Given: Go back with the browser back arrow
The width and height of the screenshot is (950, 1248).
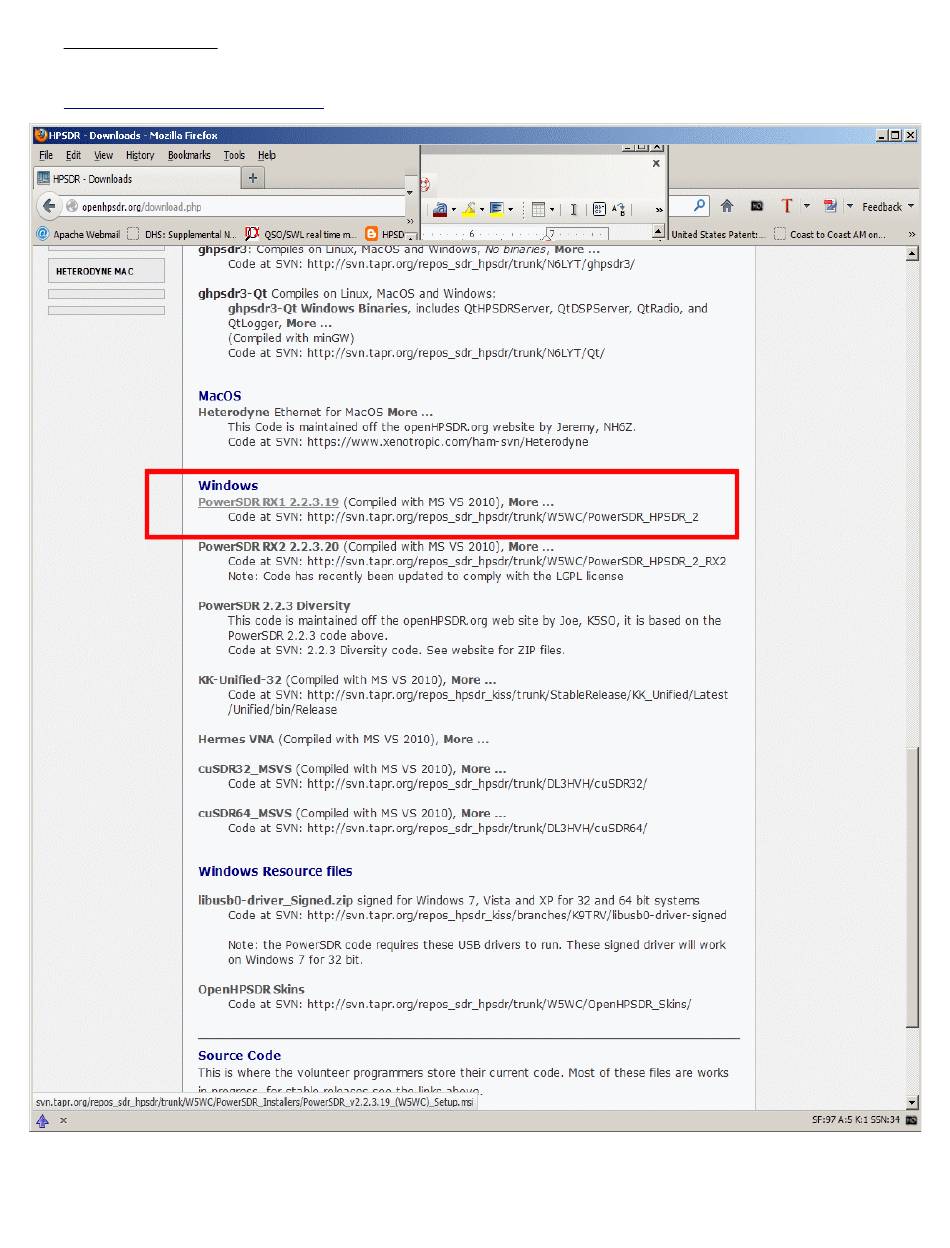Looking at the screenshot, I should pos(49,207).
